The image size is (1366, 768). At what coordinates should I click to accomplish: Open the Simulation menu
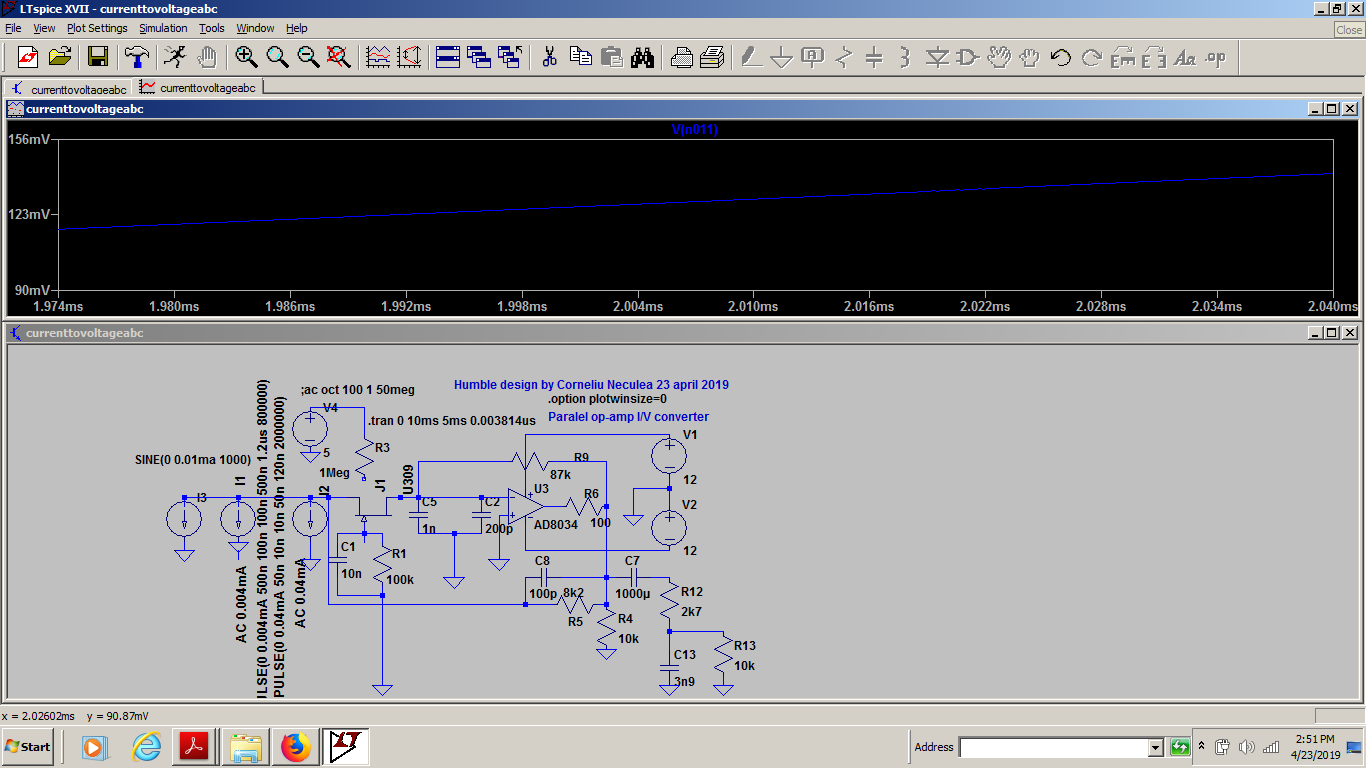[163, 28]
